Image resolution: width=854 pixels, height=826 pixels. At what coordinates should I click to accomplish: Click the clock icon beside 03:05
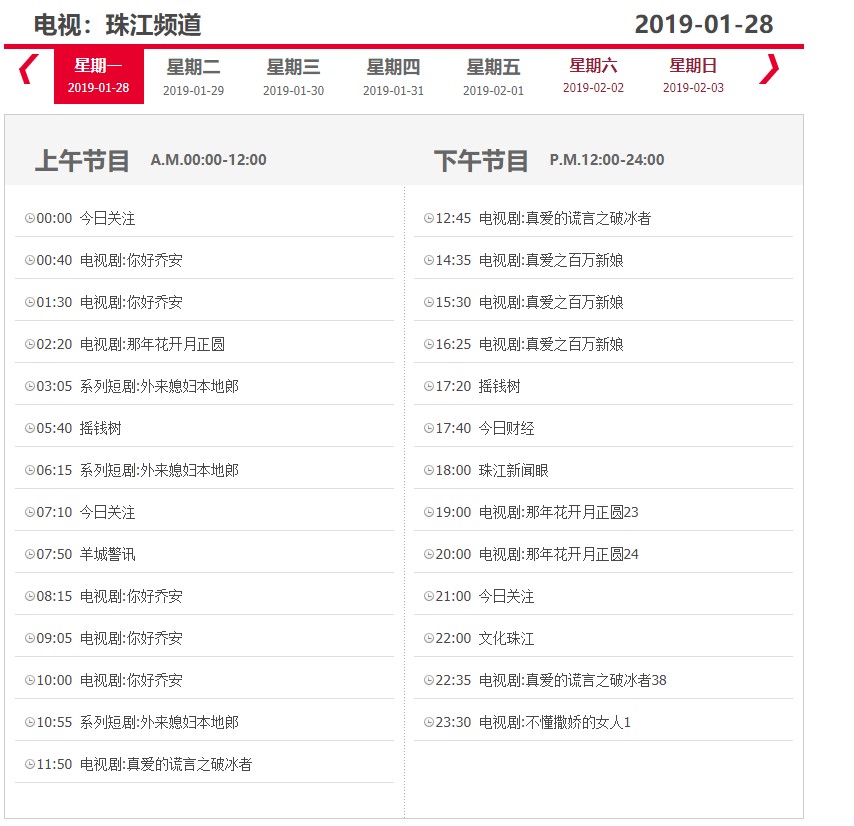(30, 386)
